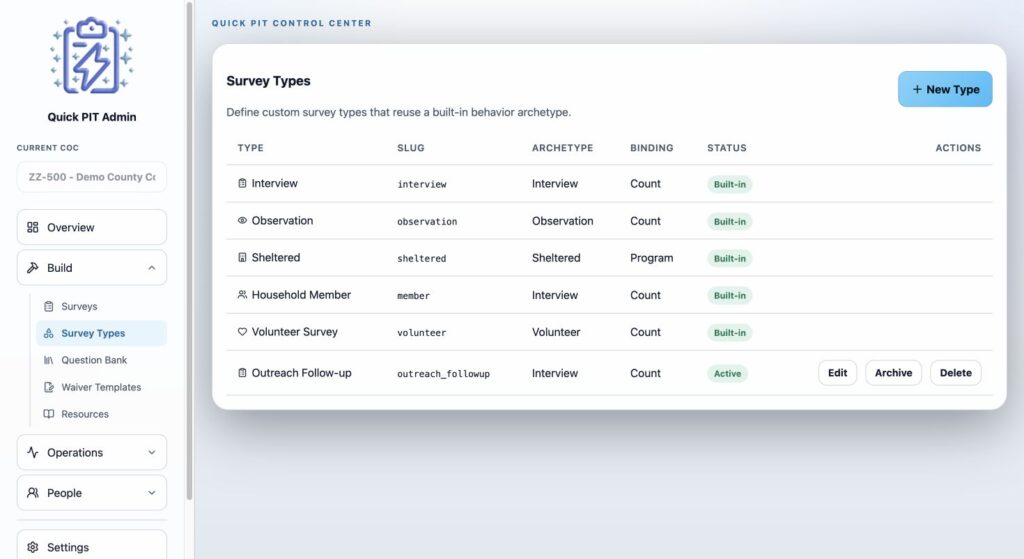Click the Surveys clipboard icon in sidebar
Screen dimensions: 1024x559
pos(48,306)
